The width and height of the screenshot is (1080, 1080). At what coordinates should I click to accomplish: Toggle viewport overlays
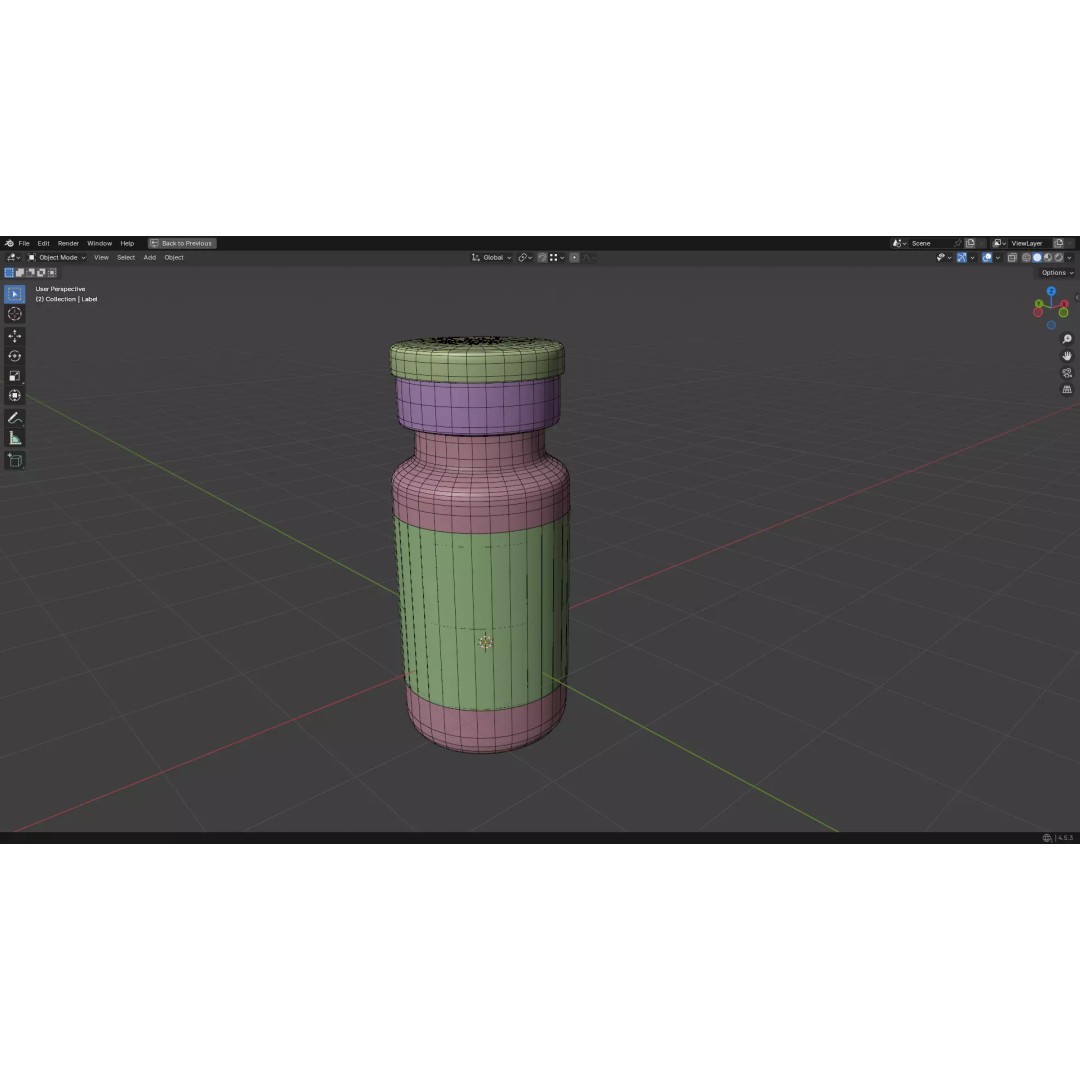click(987, 258)
